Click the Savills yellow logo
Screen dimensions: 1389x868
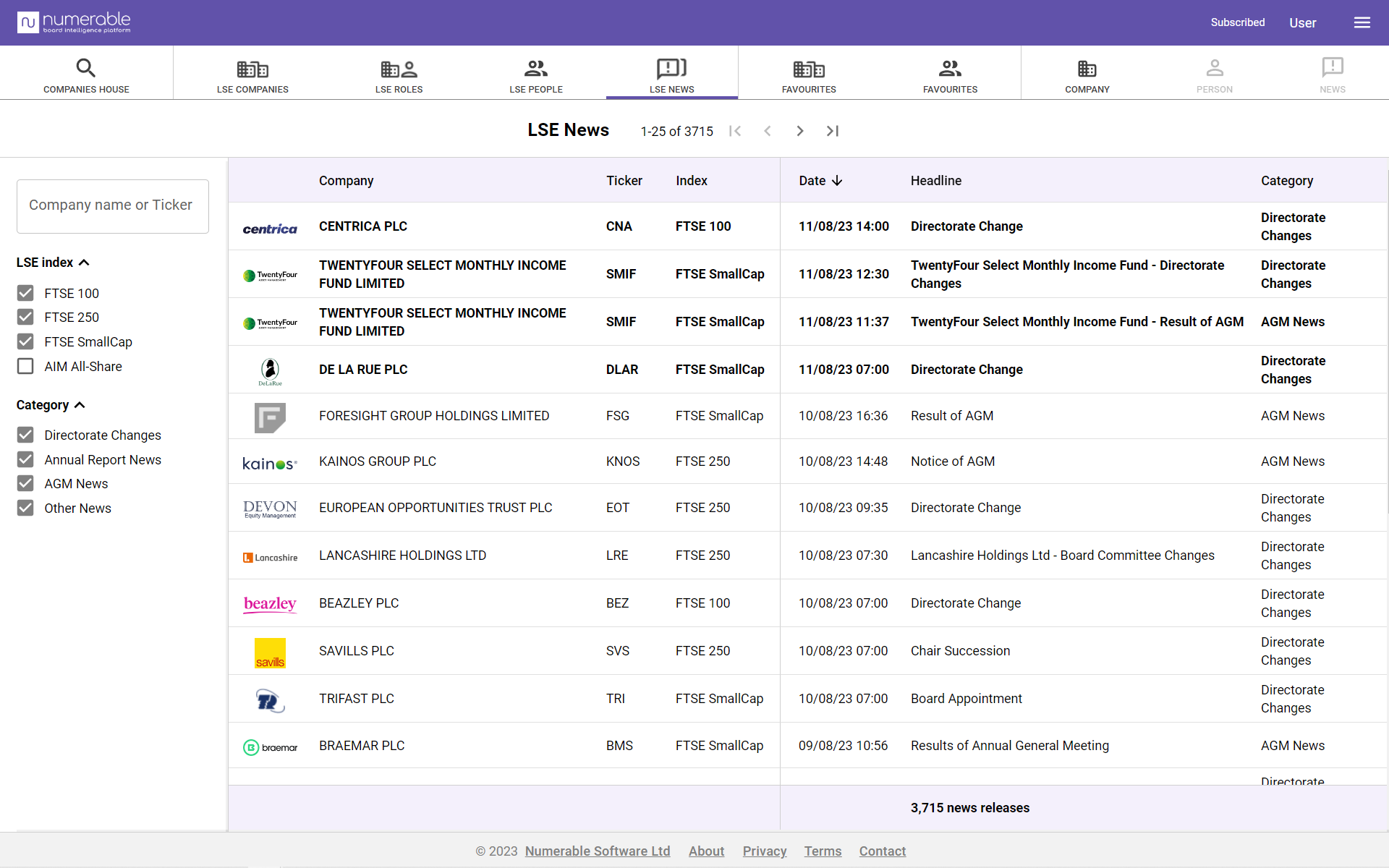pyautogui.click(x=270, y=653)
